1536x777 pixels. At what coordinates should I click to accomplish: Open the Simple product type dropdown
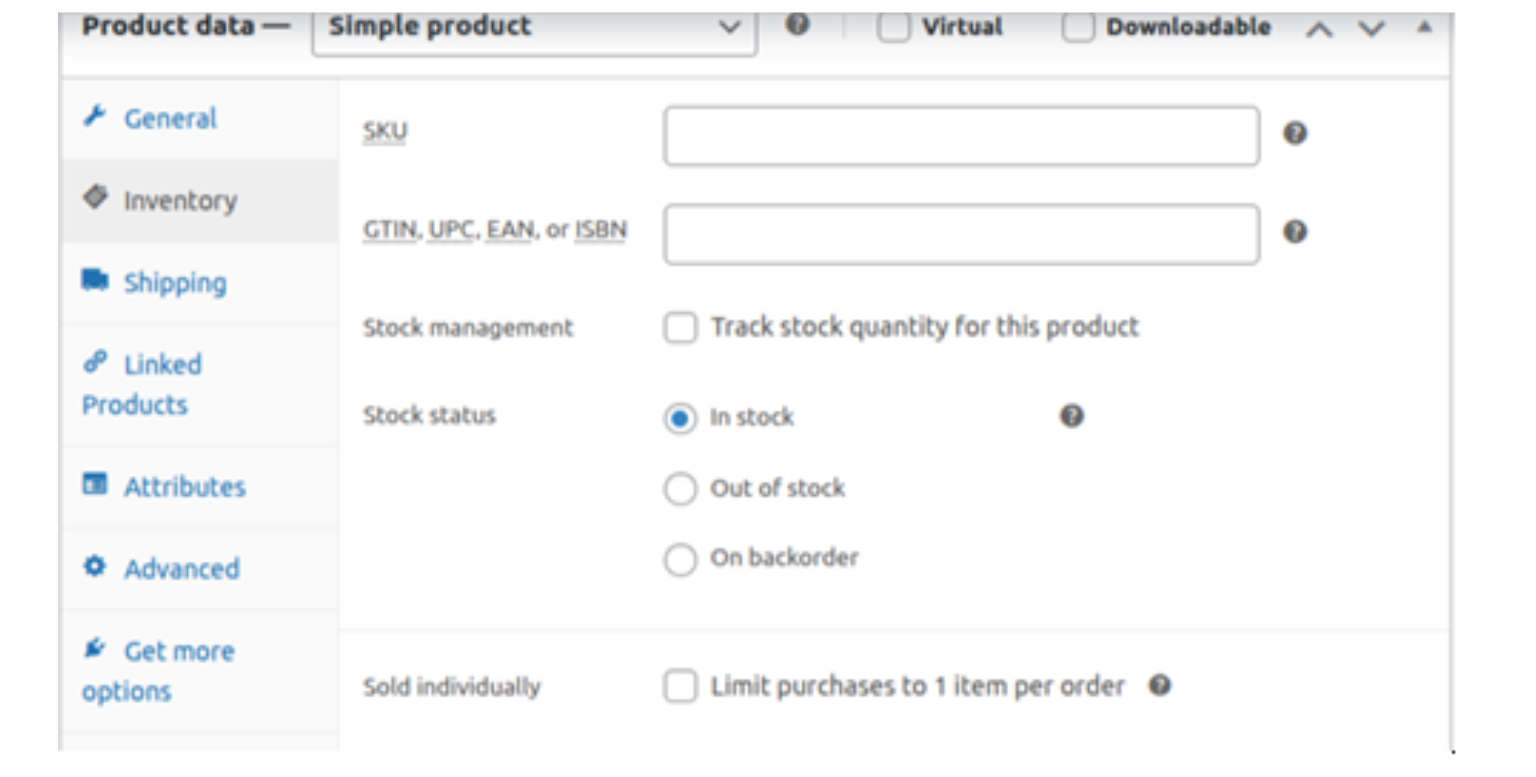(534, 27)
